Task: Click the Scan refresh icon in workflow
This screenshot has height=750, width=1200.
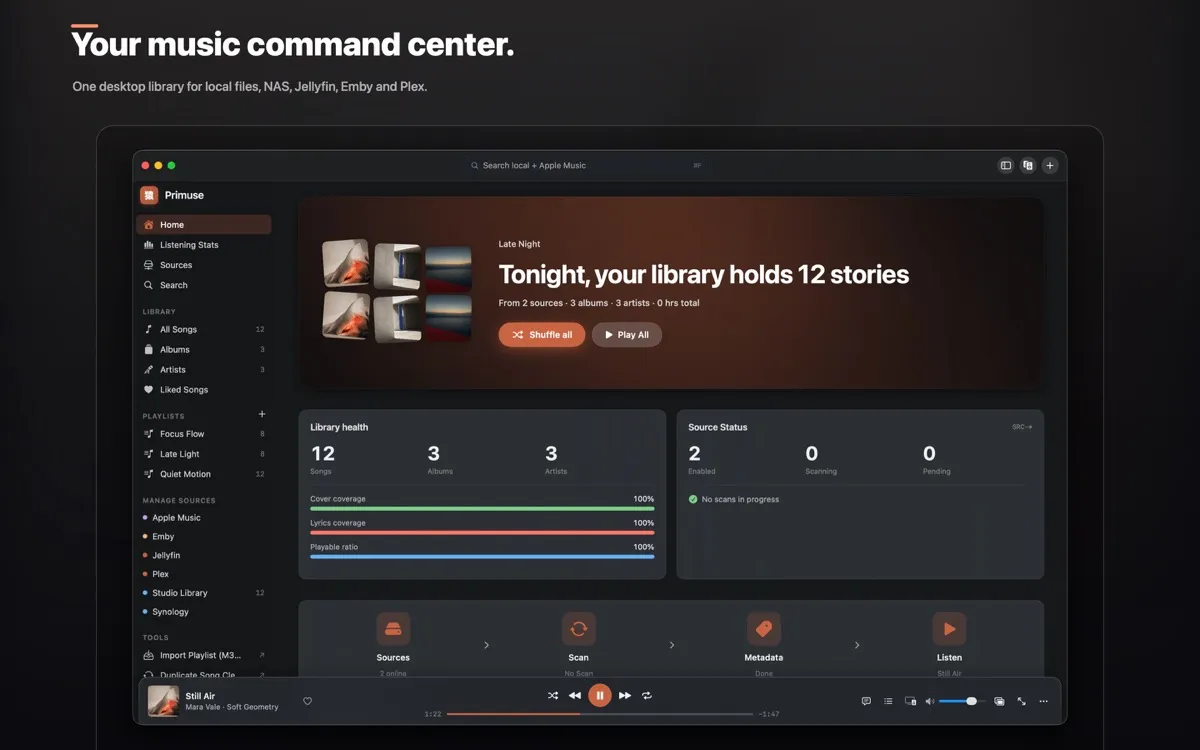Action: [578, 629]
